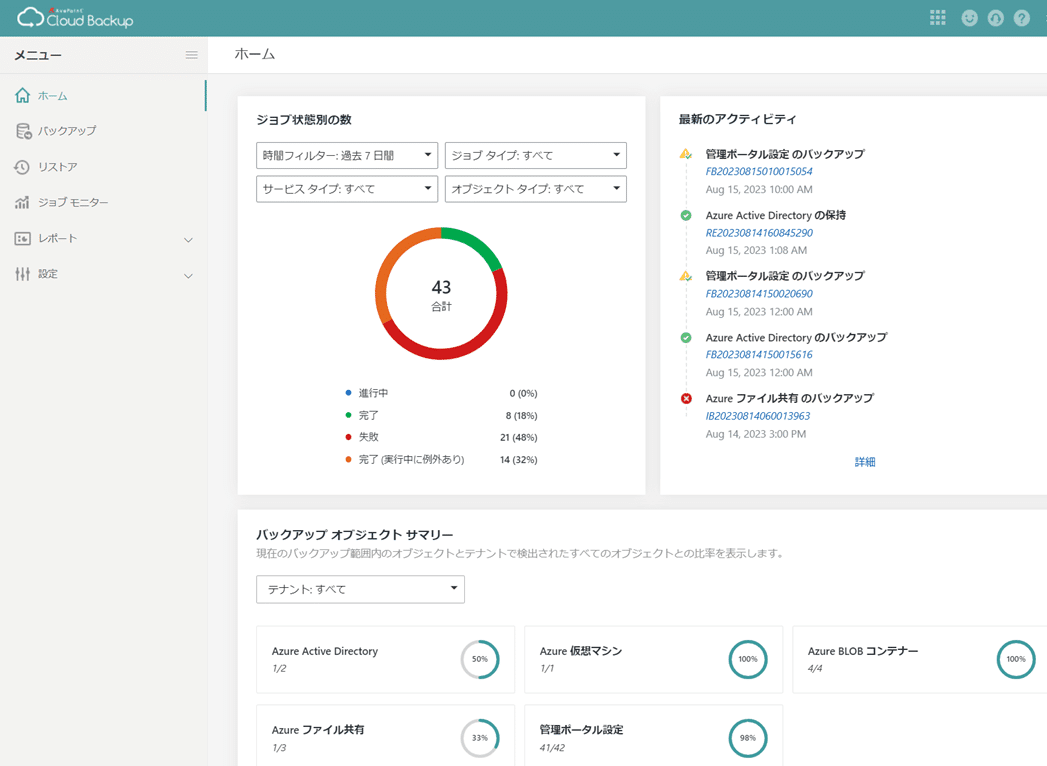Click the 管理ポータル設定 98% progress ring
The image size is (1047, 766).
click(x=748, y=738)
